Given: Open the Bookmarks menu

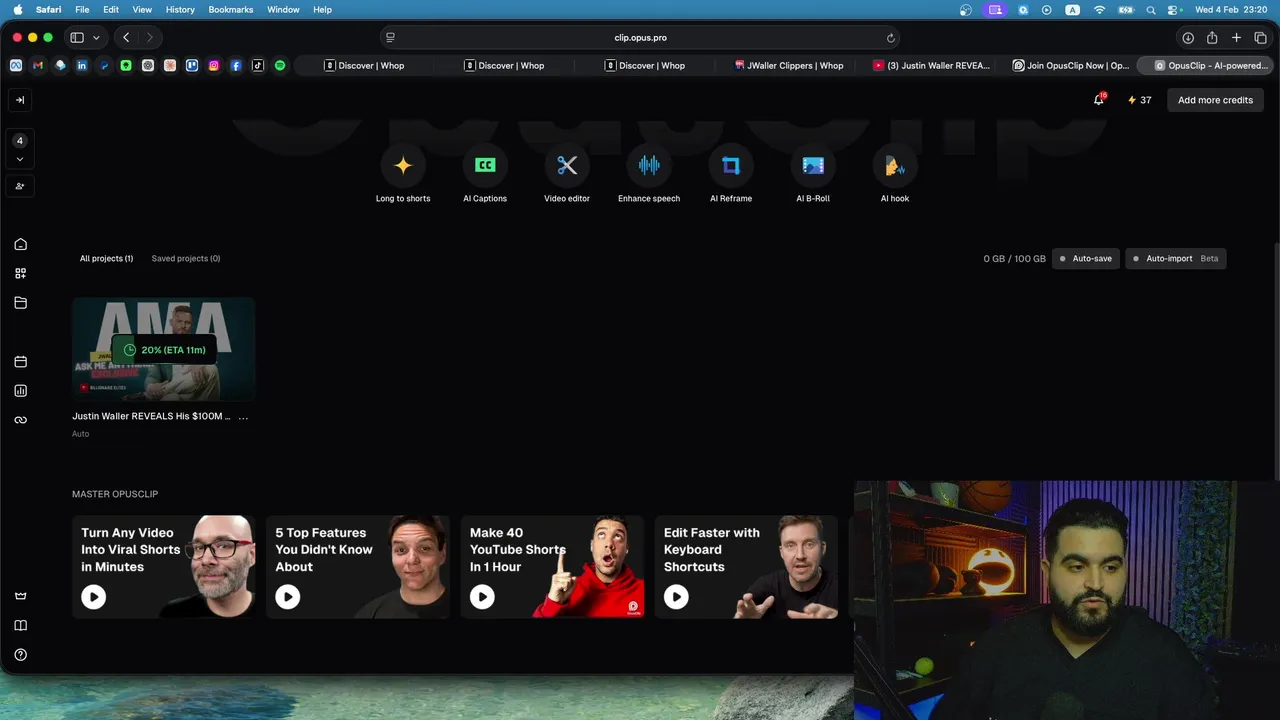Looking at the screenshot, I should (230, 10).
